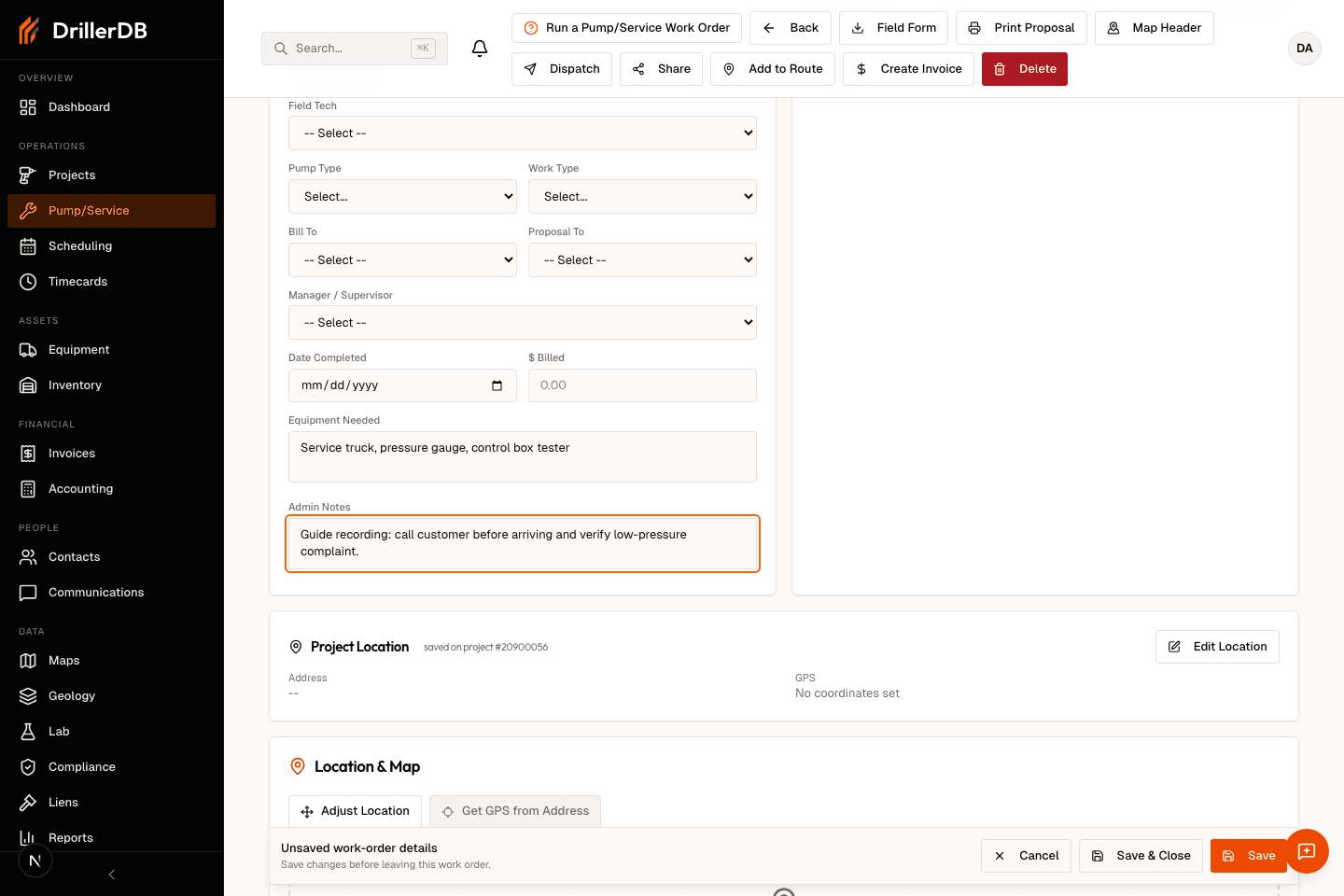Image resolution: width=1344 pixels, height=896 pixels.
Task: Collapse the sidebar with the chevron arrow
Action: [112, 875]
